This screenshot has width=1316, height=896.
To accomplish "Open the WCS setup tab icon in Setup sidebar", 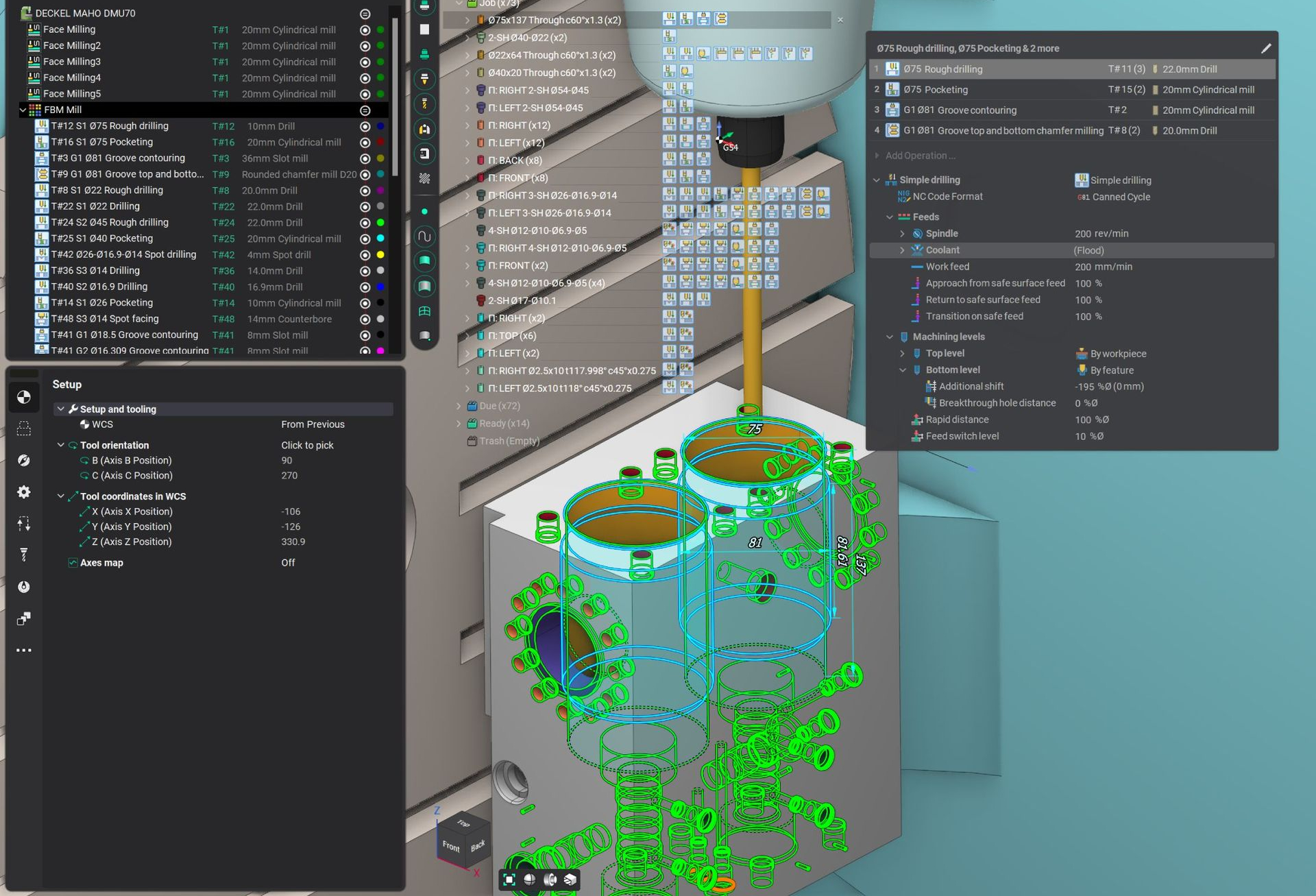I will pos(24,398).
